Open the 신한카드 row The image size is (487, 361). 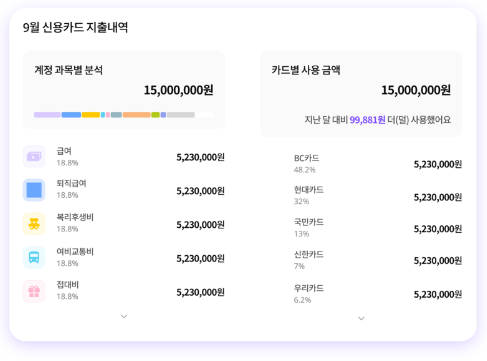378,260
